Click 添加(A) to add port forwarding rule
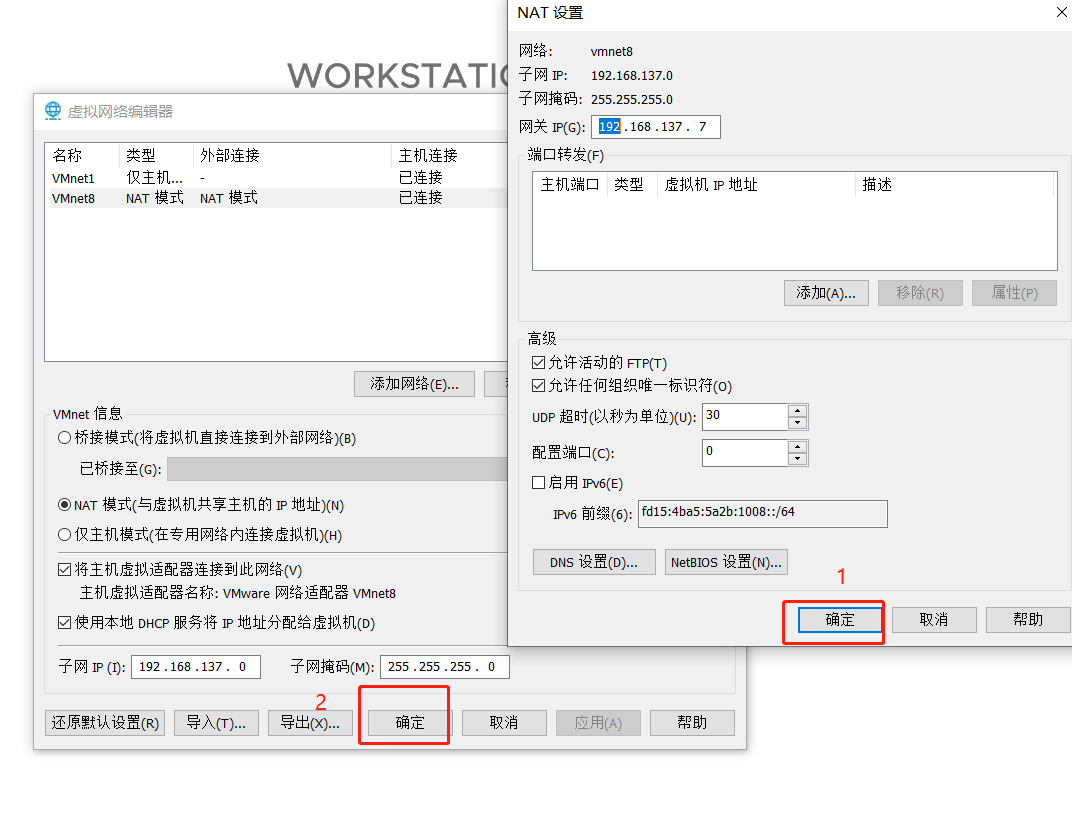This screenshot has width=1072, height=819. click(x=826, y=292)
